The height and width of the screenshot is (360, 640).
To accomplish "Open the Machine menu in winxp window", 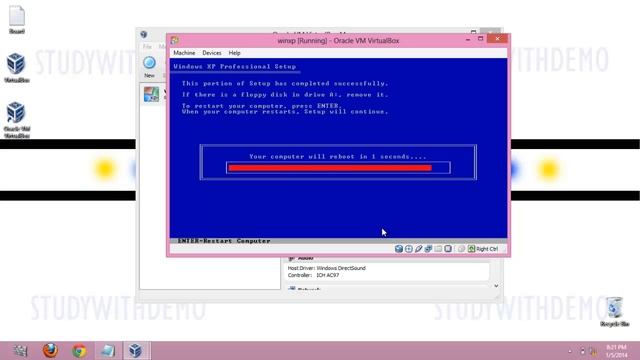I will [x=184, y=53].
